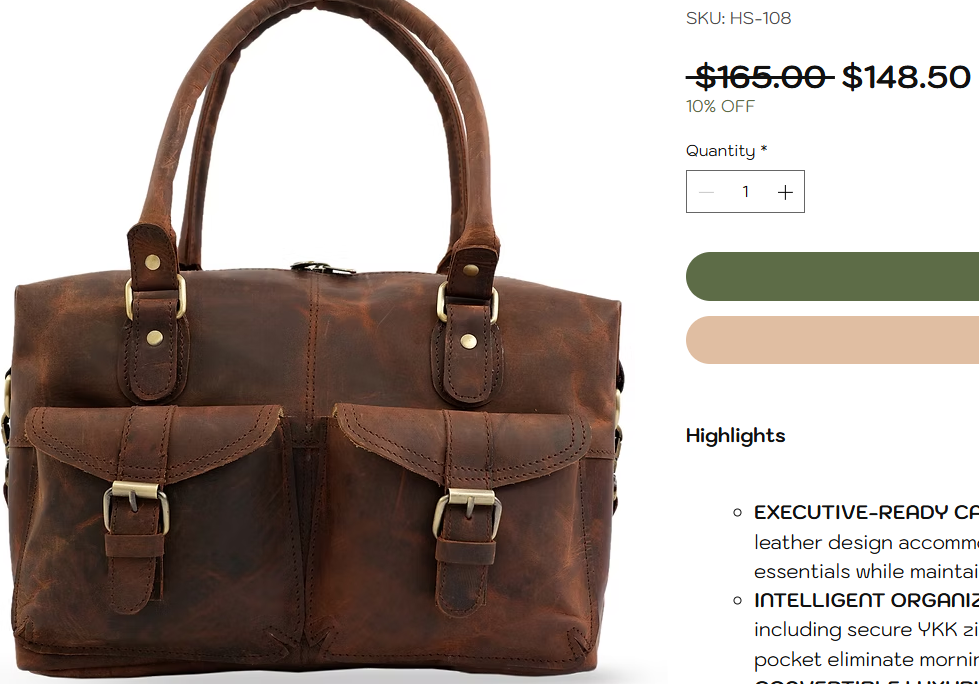Click the crossed-out $165.00 original price

click(760, 77)
